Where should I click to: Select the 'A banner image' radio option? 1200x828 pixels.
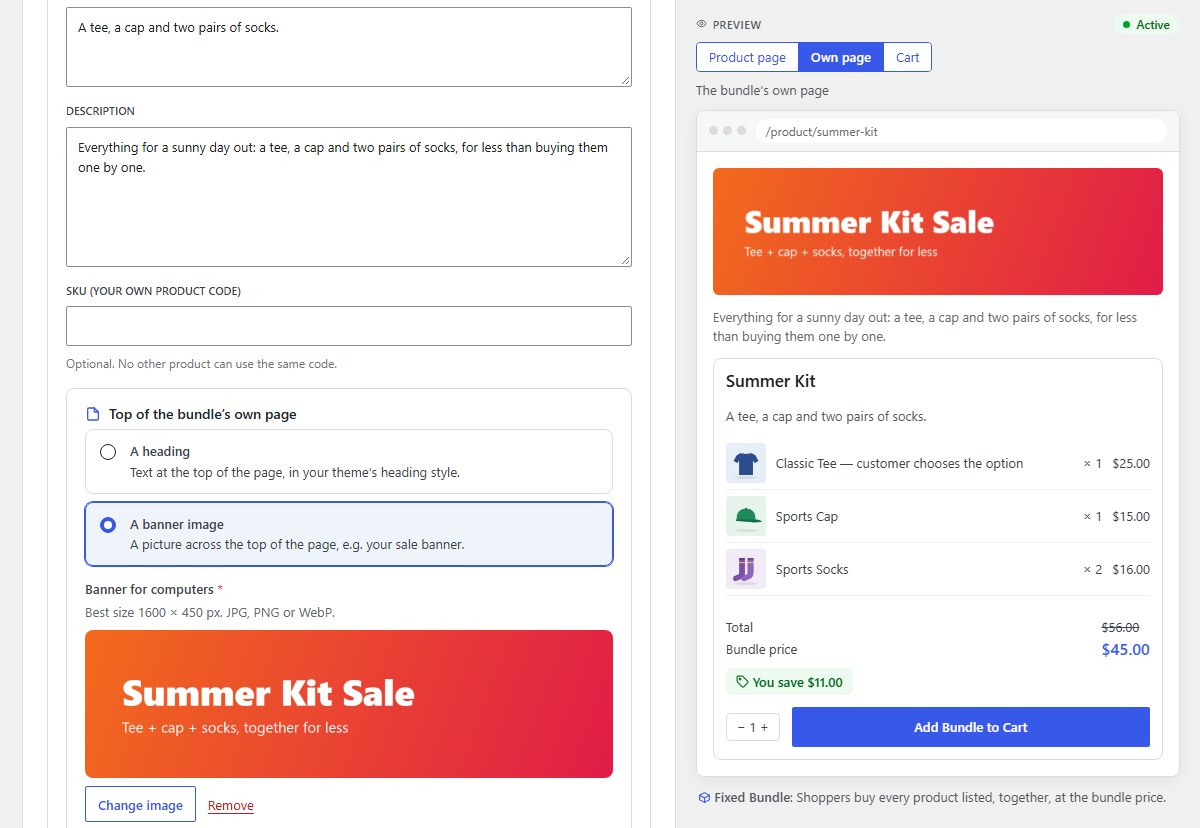pos(108,525)
